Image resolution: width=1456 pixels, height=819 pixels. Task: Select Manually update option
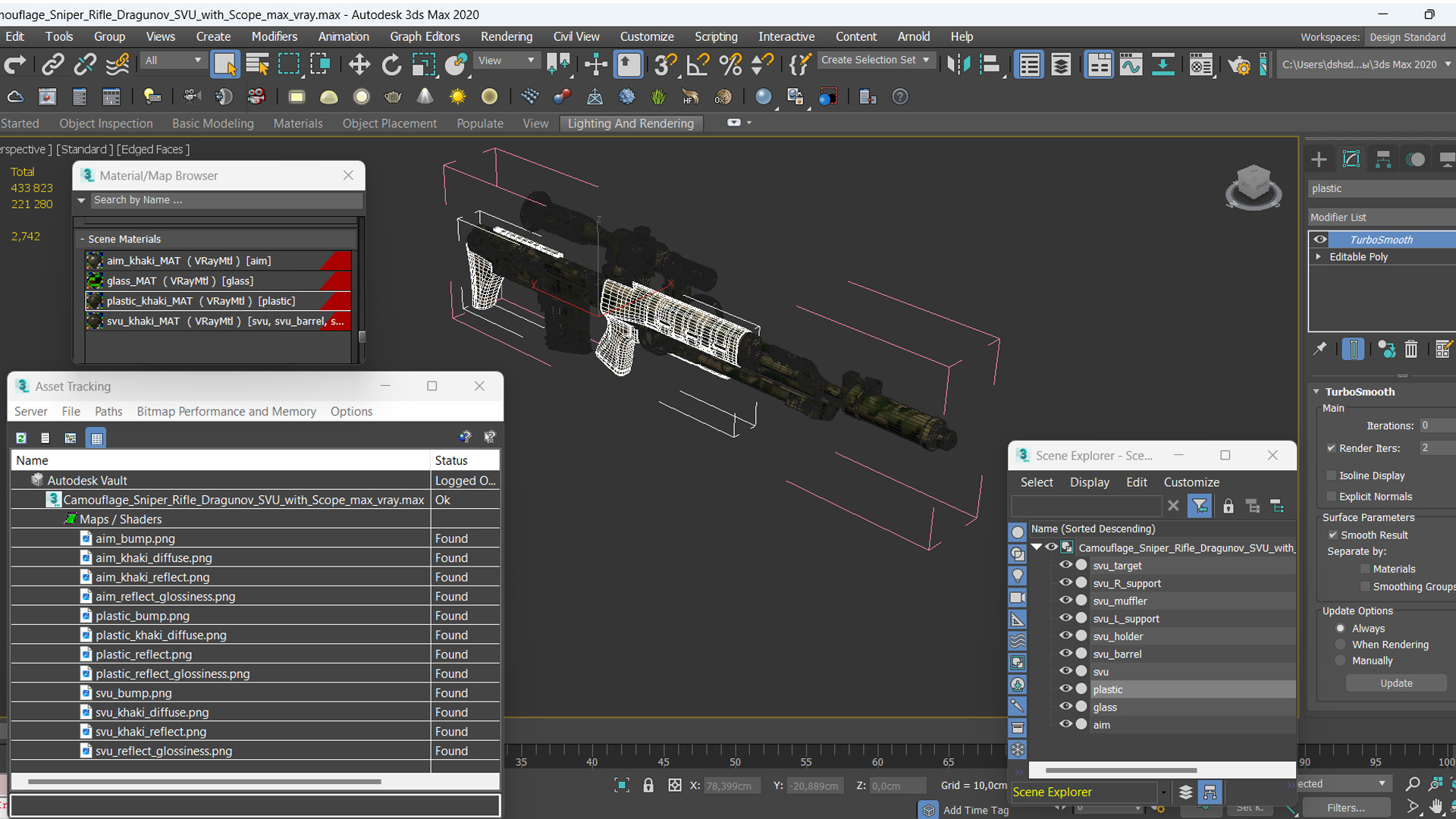pos(1341,661)
